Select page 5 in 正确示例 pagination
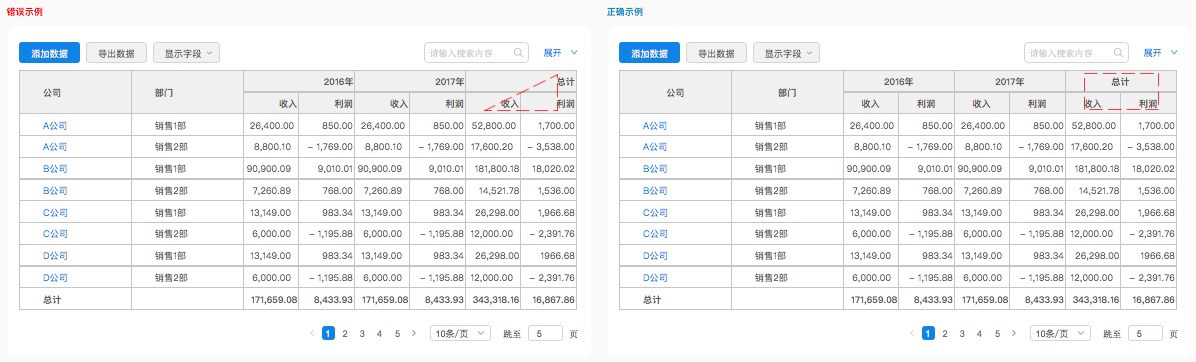Screen dimensions: 1196x362 [996, 333]
